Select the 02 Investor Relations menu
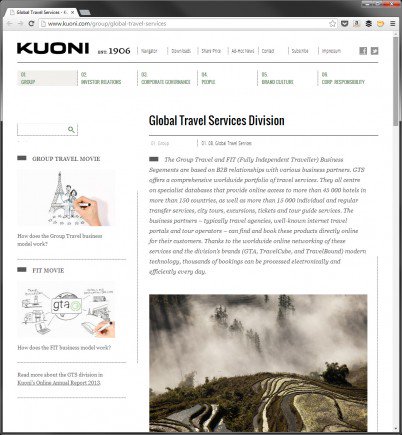This screenshot has width=402, height=435. coord(101,78)
